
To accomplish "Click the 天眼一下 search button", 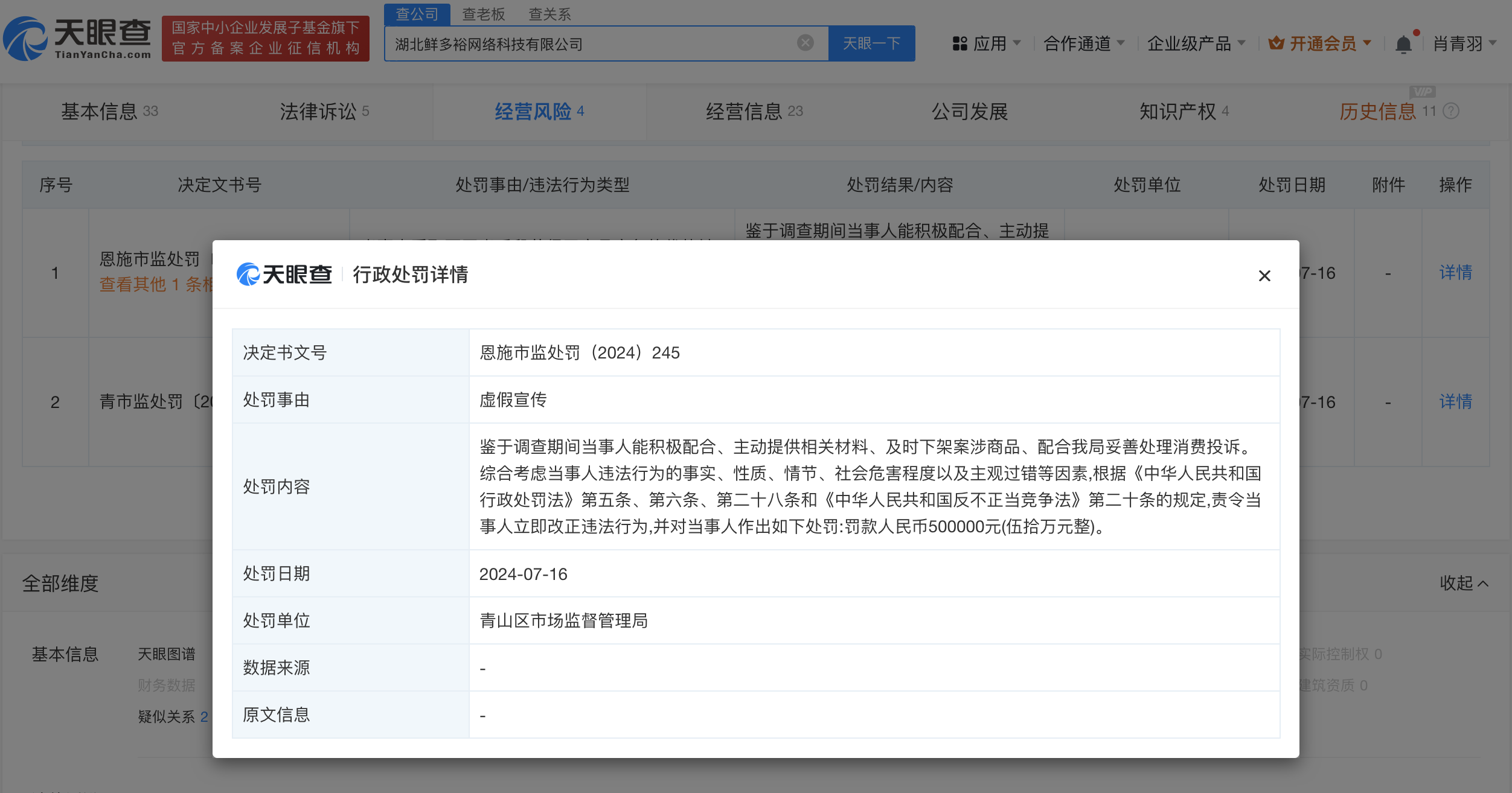I will point(871,43).
